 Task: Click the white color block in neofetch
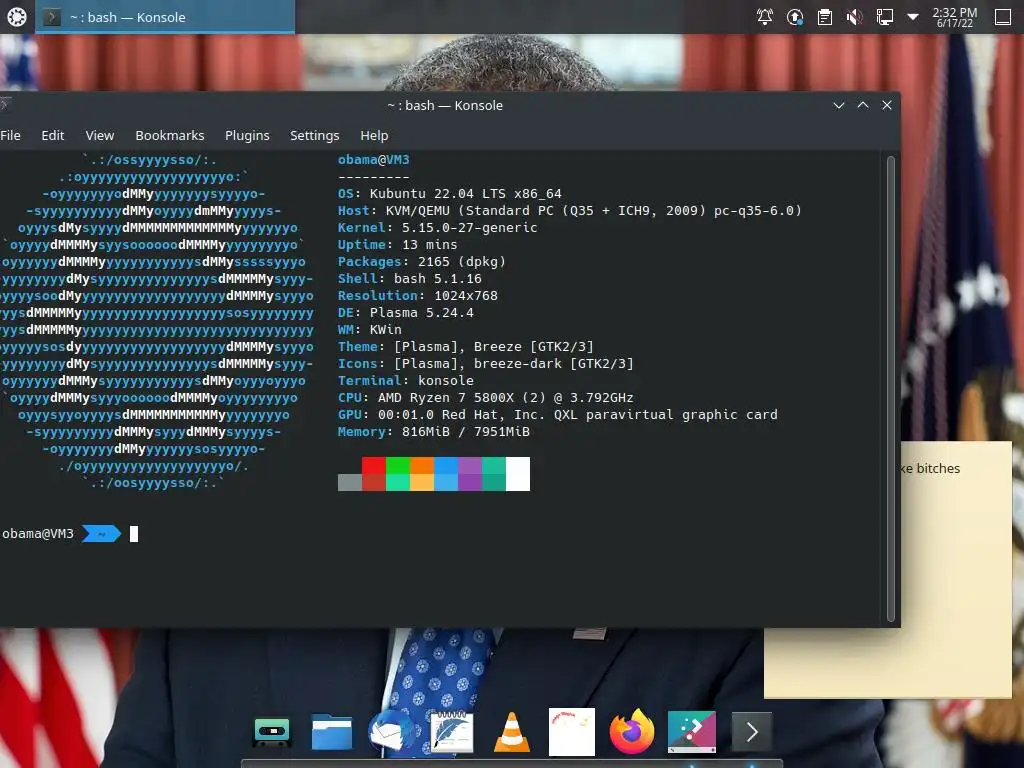[x=518, y=473]
